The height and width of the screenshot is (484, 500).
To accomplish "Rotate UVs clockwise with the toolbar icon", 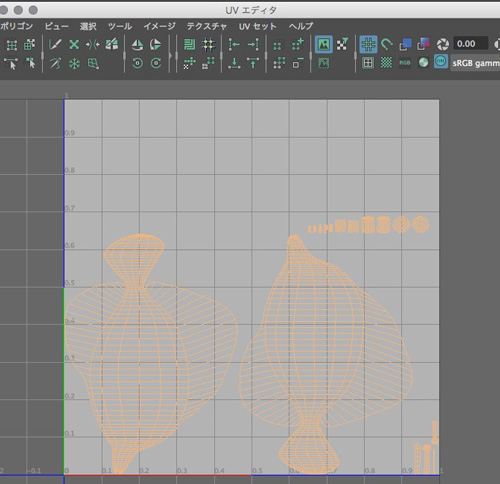I will coord(156,63).
